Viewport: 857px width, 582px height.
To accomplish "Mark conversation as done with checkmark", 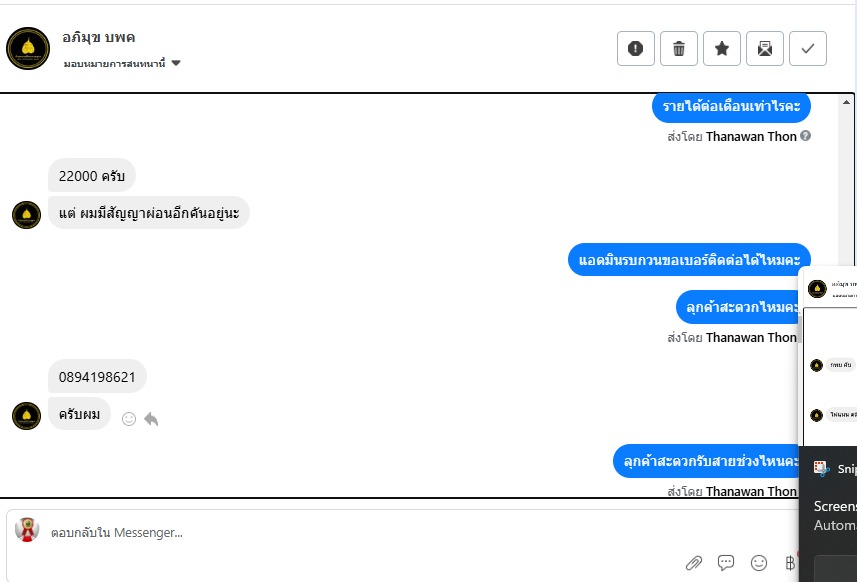I will click(808, 49).
